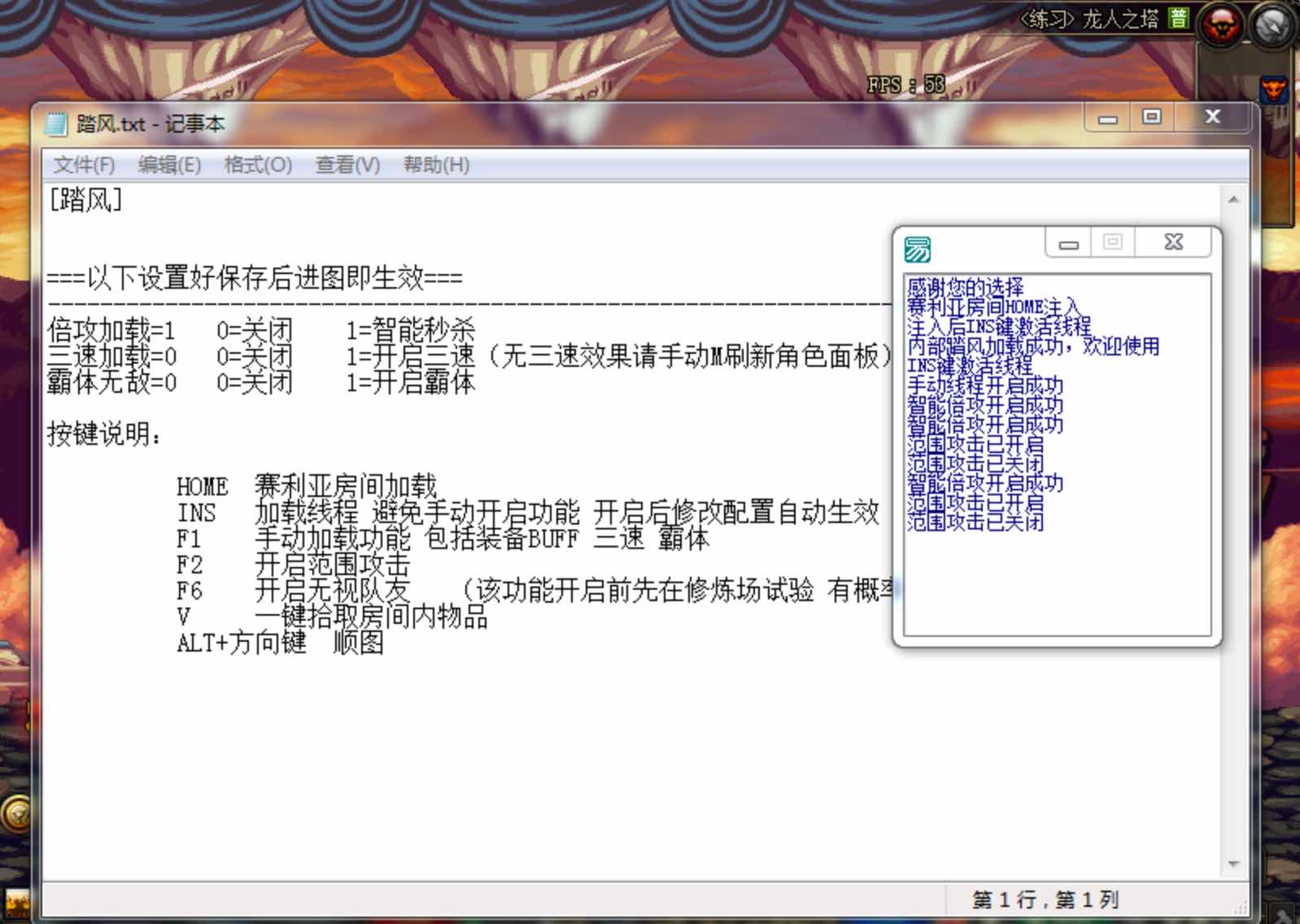The width and height of the screenshot is (1300, 924).
Task: Click 1=开启霸体 option text
Action: 411,382
